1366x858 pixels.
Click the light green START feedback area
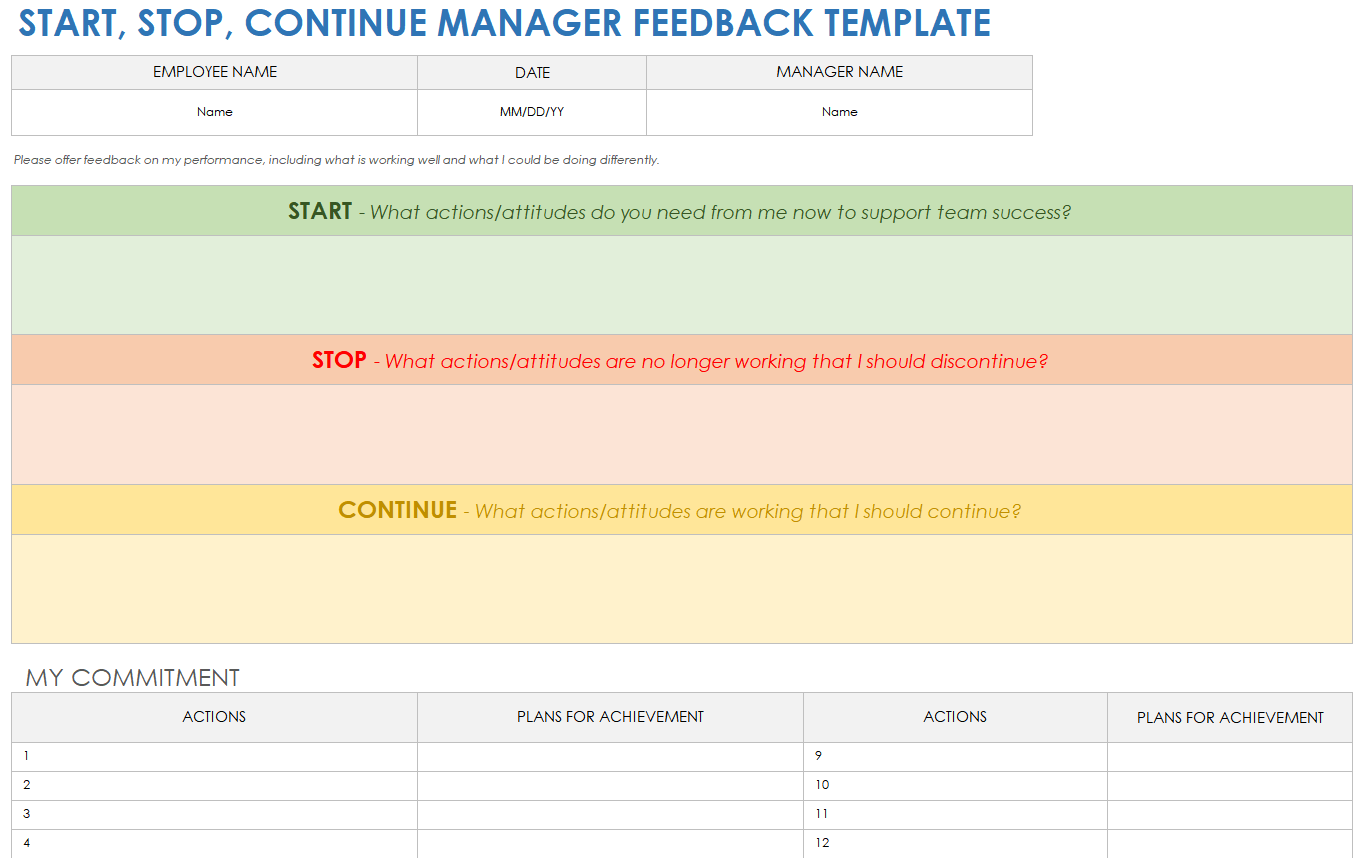click(x=681, y=285)
